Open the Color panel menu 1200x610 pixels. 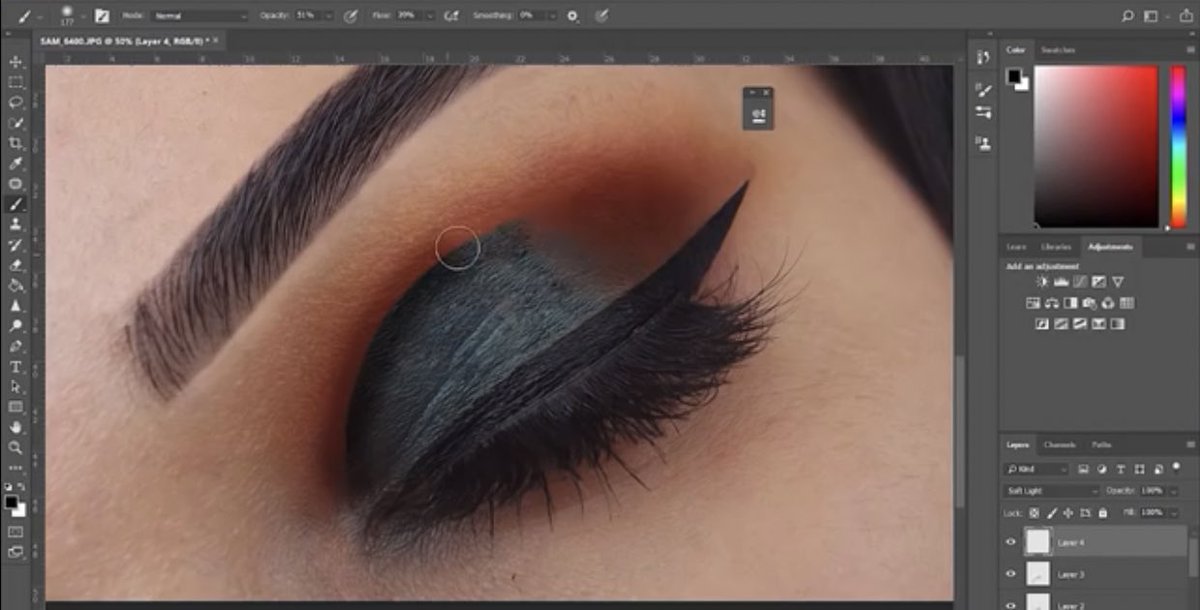pos(1190,50)
